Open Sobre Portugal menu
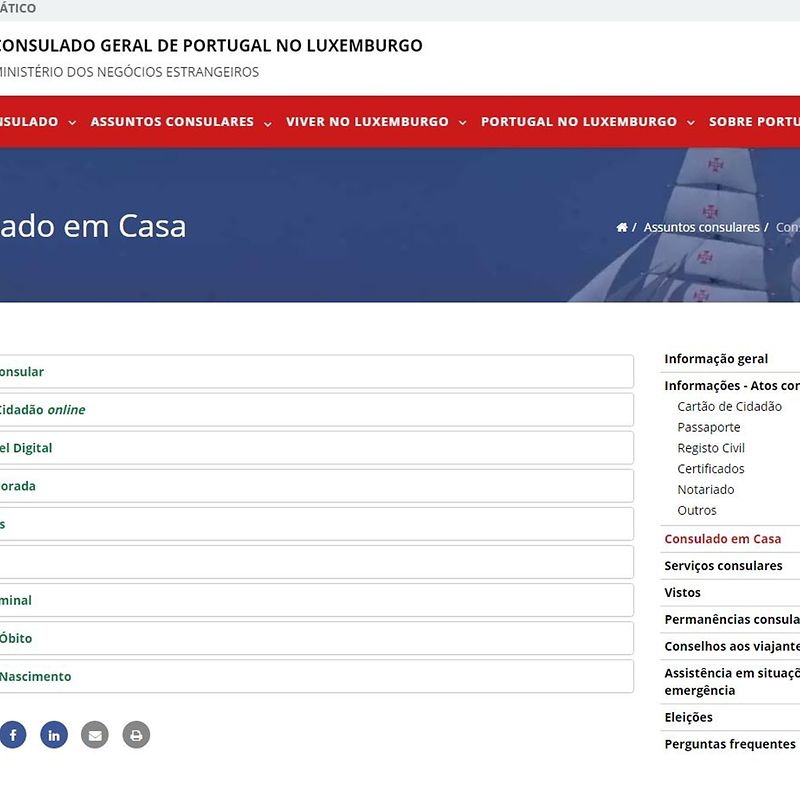Image resolution: width=800 pixels, height=800 pixels. pos(754,121)
